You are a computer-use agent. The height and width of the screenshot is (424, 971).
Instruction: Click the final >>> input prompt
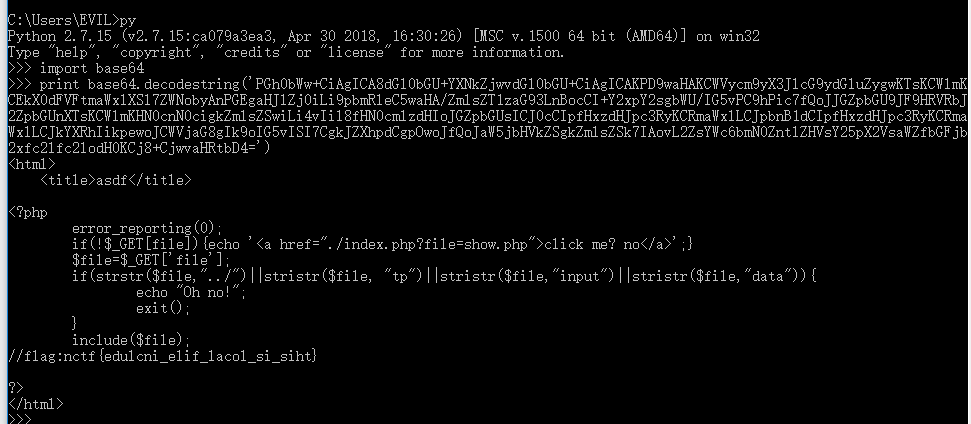pos(18,418)
